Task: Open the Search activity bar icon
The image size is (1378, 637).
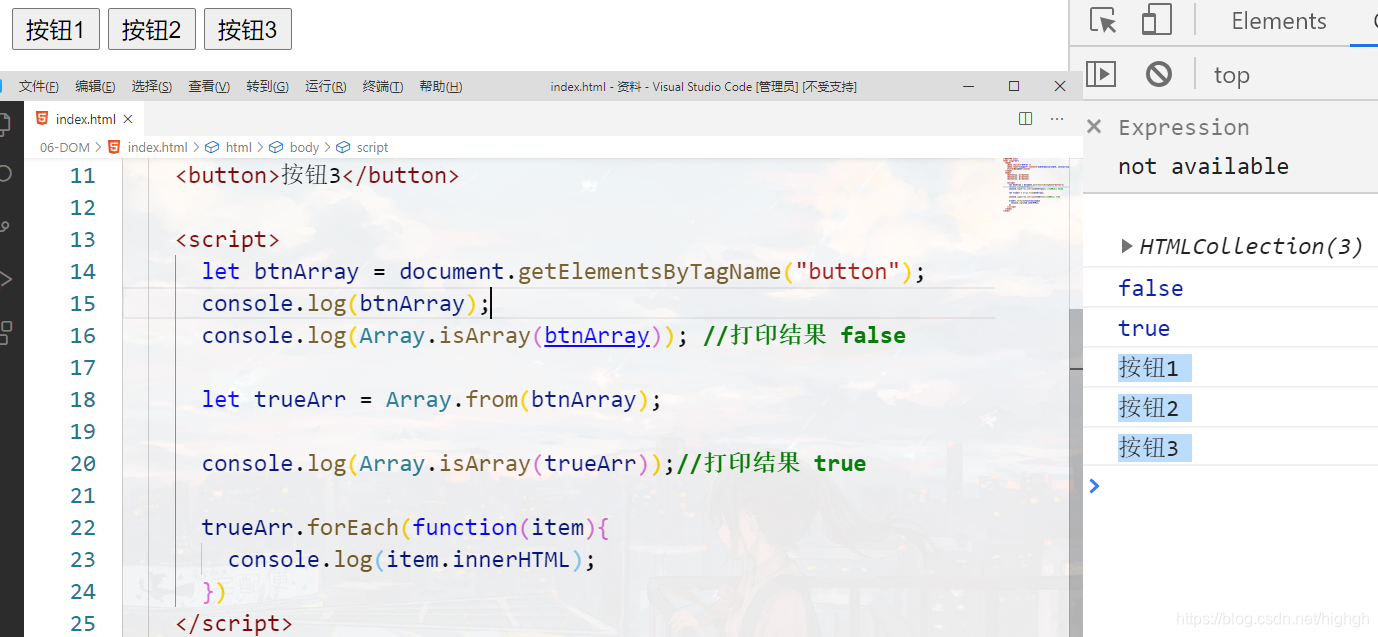Action: [x=5, y=174]
